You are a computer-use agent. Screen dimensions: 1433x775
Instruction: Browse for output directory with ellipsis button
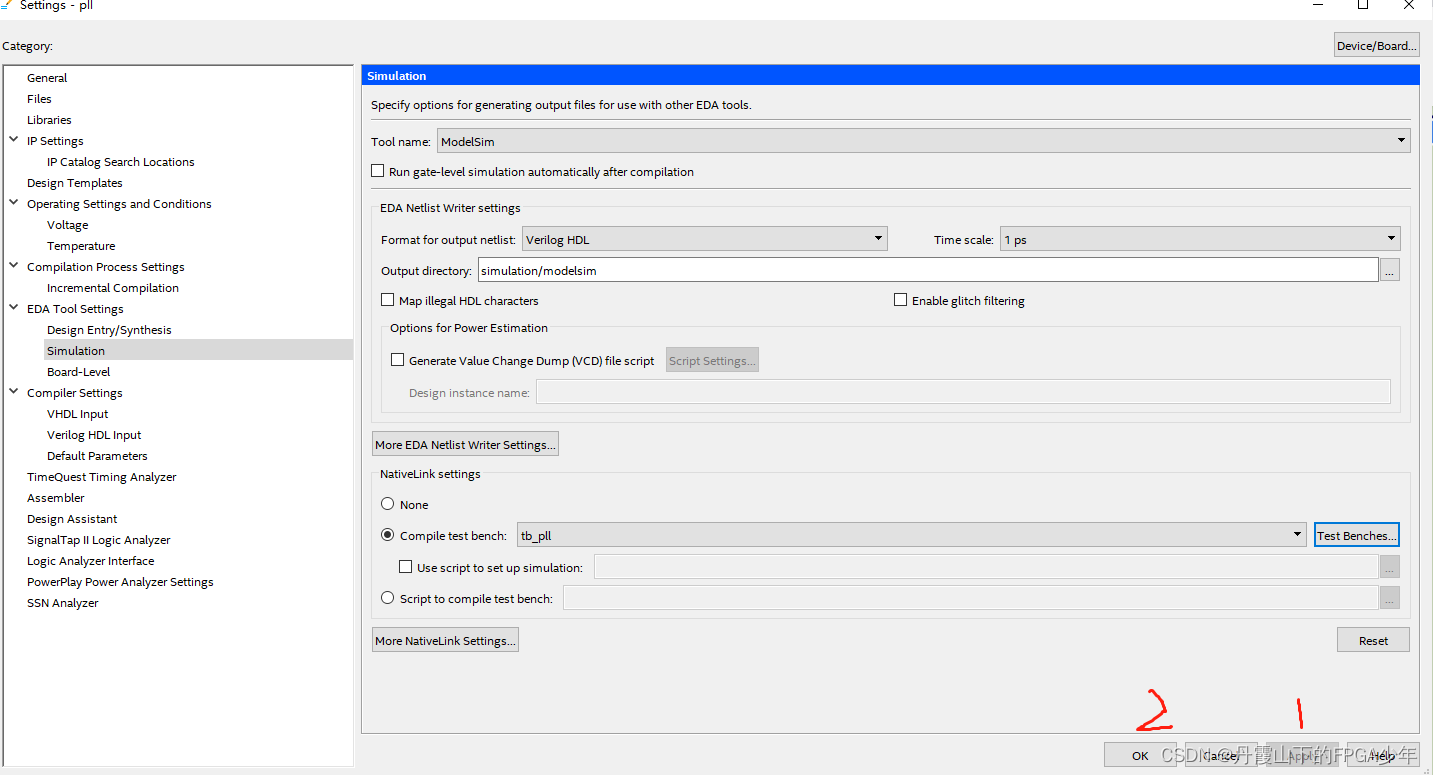[1389, 270]
